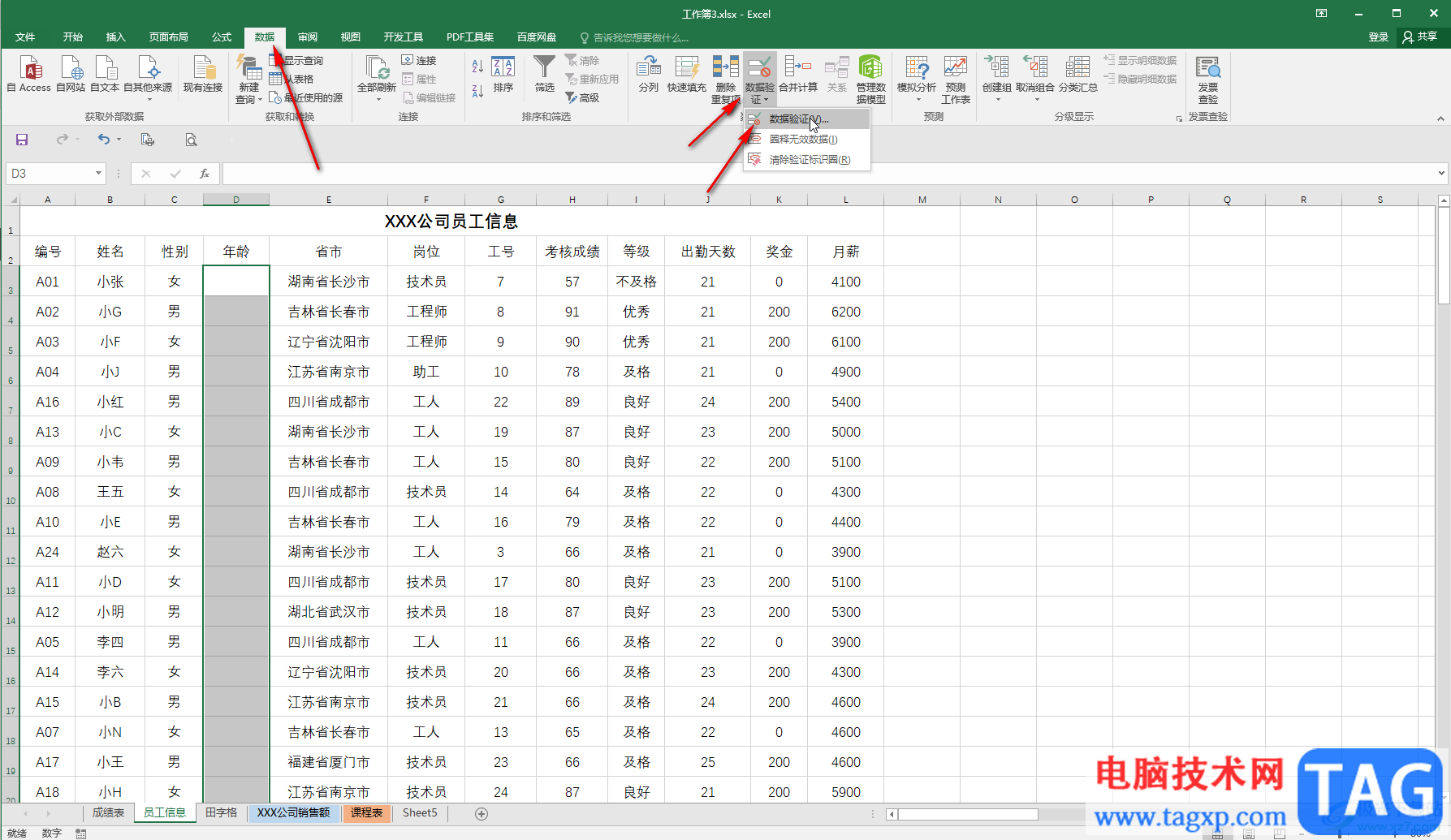Click Show Queries button
Image resolution: width=1451 pixels, height=840 pixels.
click(x=296, y=60)
